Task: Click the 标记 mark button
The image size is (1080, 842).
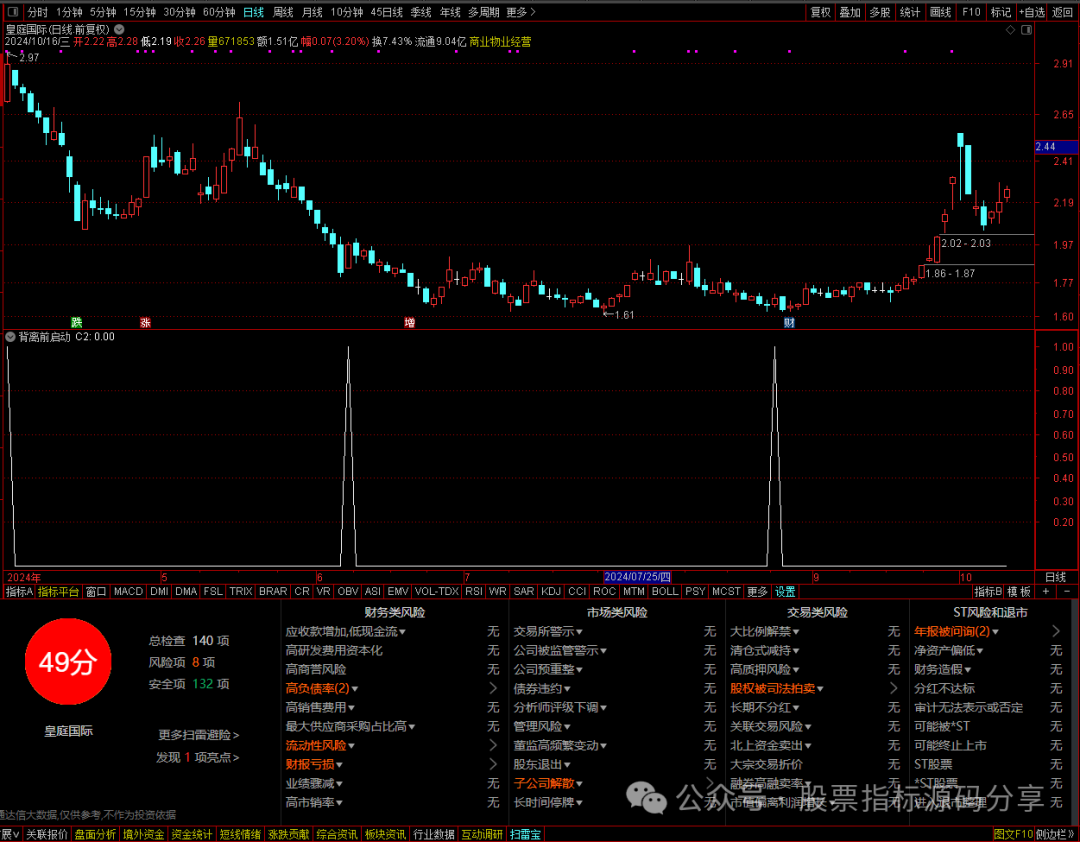Action: [1001, 12]
